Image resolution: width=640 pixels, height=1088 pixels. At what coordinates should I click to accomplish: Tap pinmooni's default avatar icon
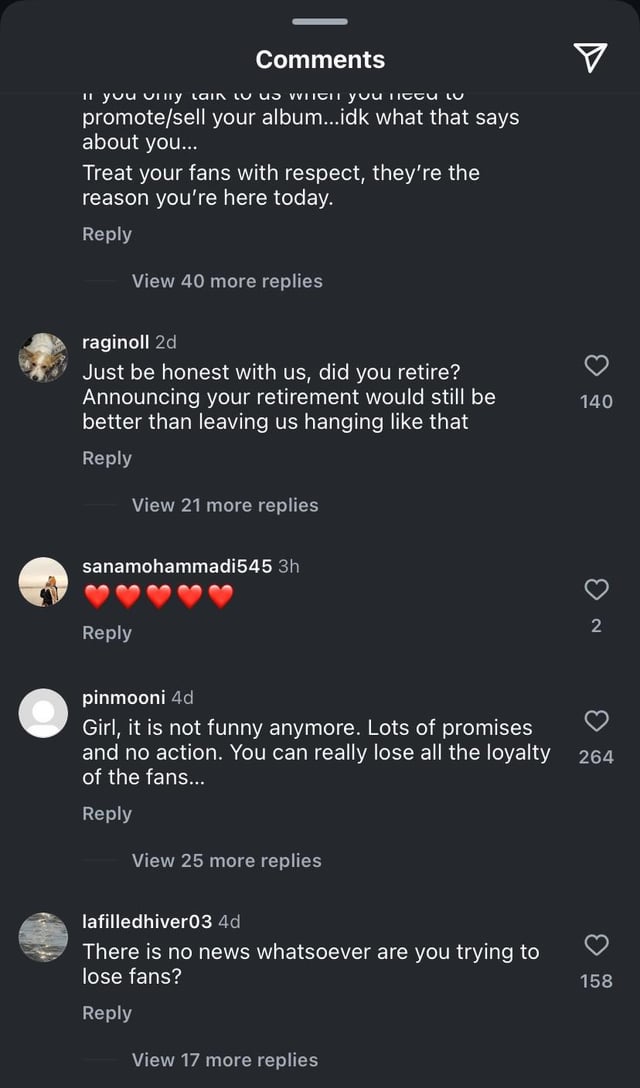tap(43, 713)
